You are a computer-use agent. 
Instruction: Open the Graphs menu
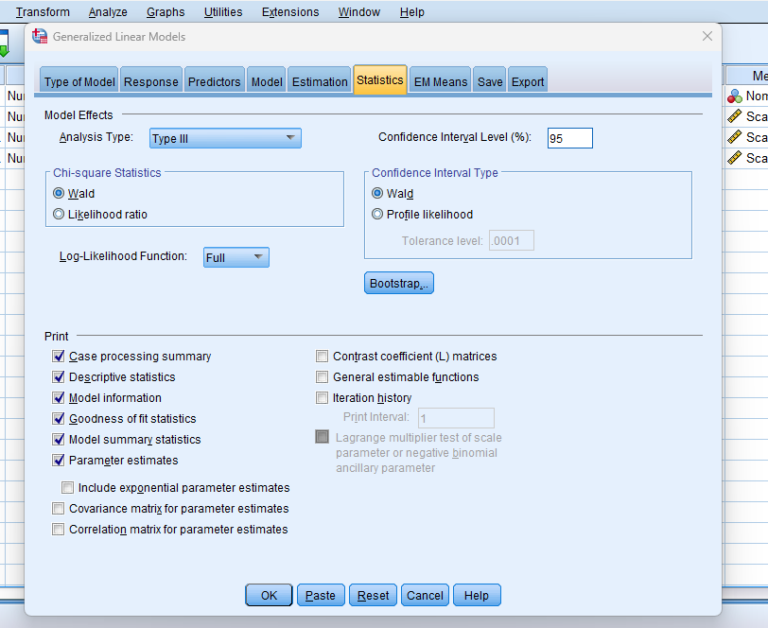[x=166, y=12]
